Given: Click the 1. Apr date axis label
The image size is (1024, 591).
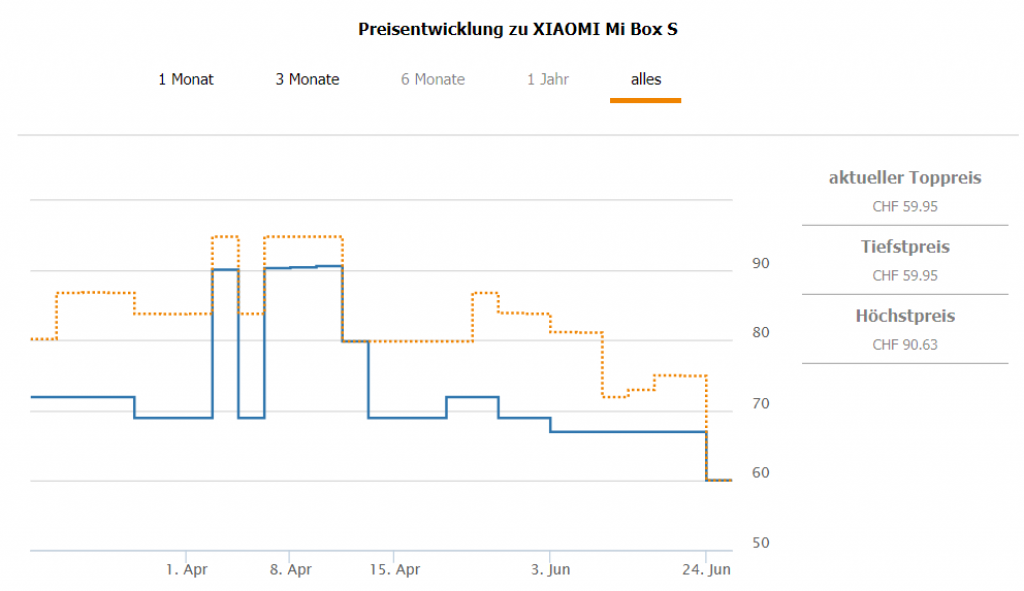Looking at the screenshot, I should point(187,570).
